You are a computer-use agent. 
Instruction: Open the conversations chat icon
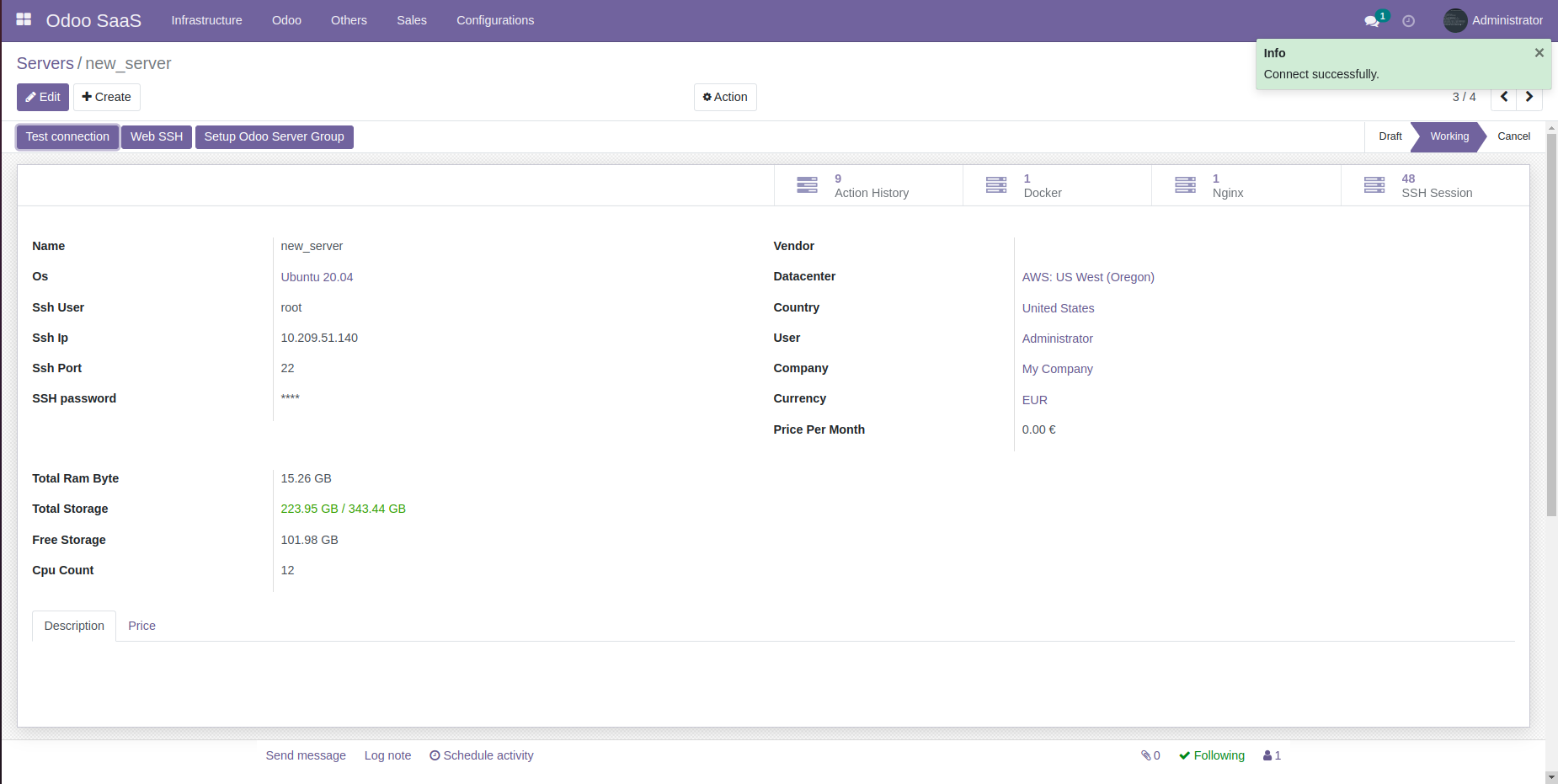pos(1372,21)
